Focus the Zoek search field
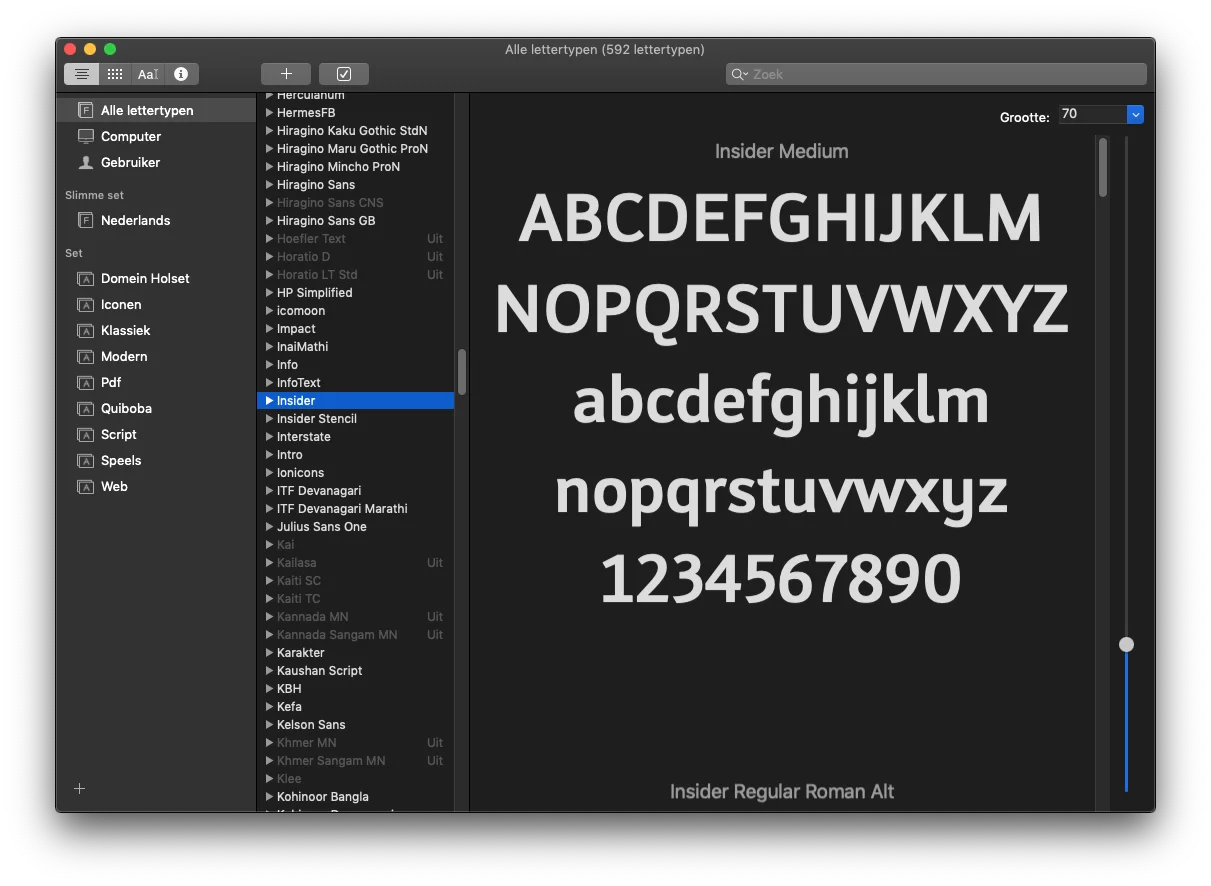The width and height of the screenshot is (1211, 886). click(x=936, y=74)
